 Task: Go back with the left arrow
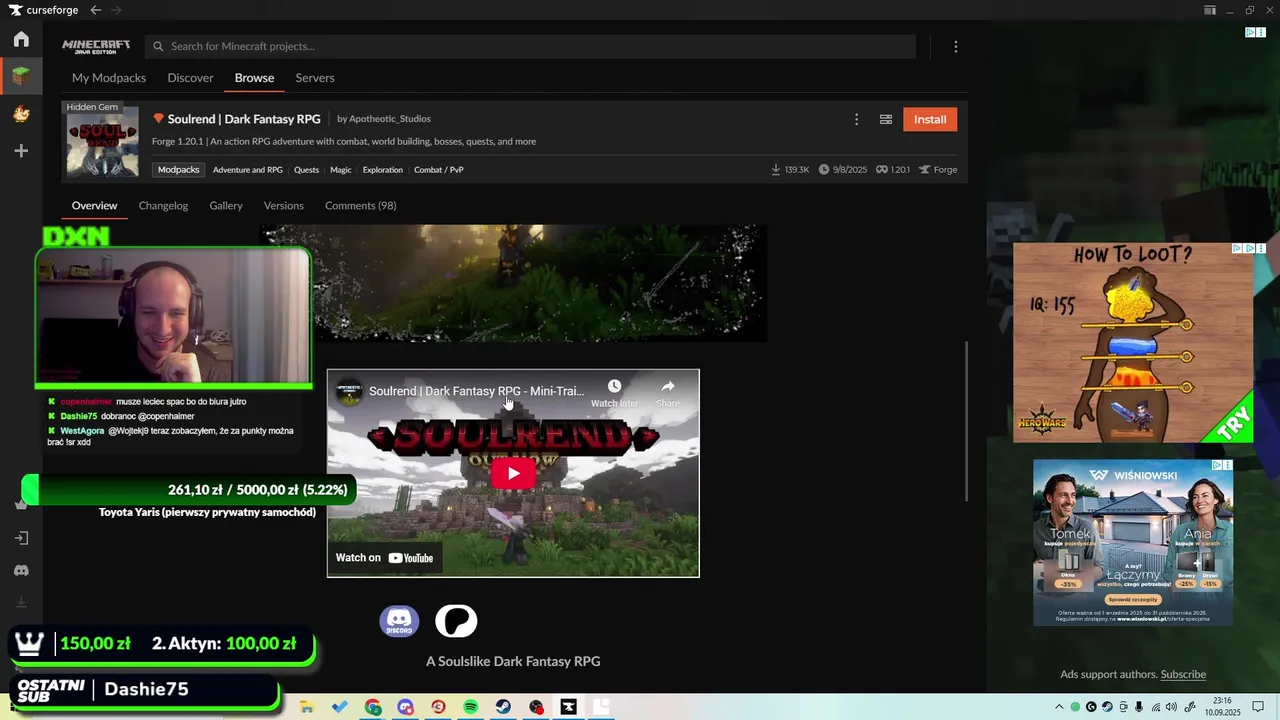(96, 10)
